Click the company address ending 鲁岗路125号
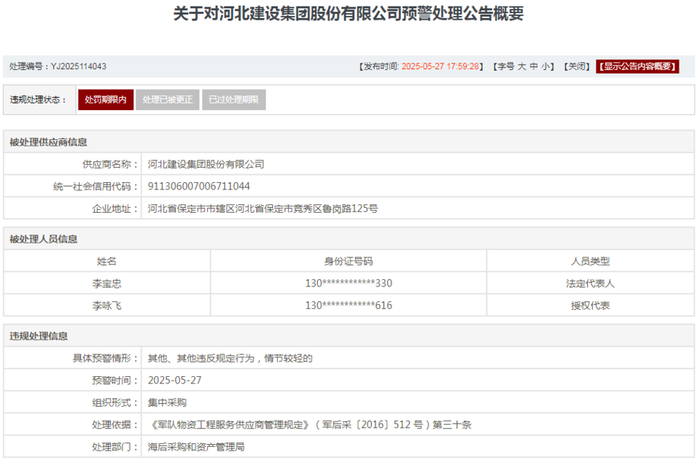The image size is (700, 460). tap(263, 209)
